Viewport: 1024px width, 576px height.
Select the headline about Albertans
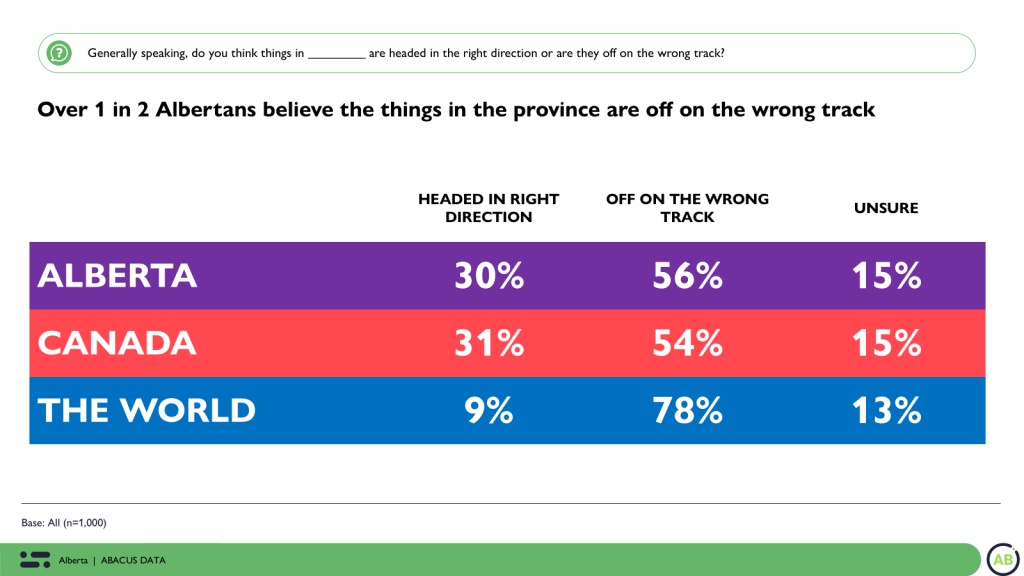click(x=456, y=110)
